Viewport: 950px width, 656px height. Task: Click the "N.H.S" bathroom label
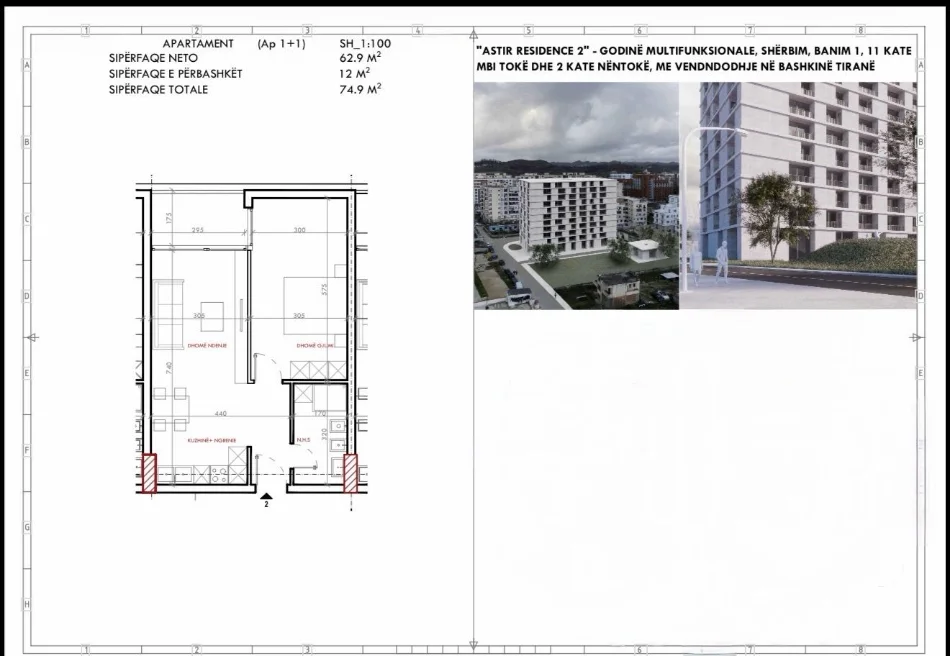pyautogui.click(x=304, y=440)
